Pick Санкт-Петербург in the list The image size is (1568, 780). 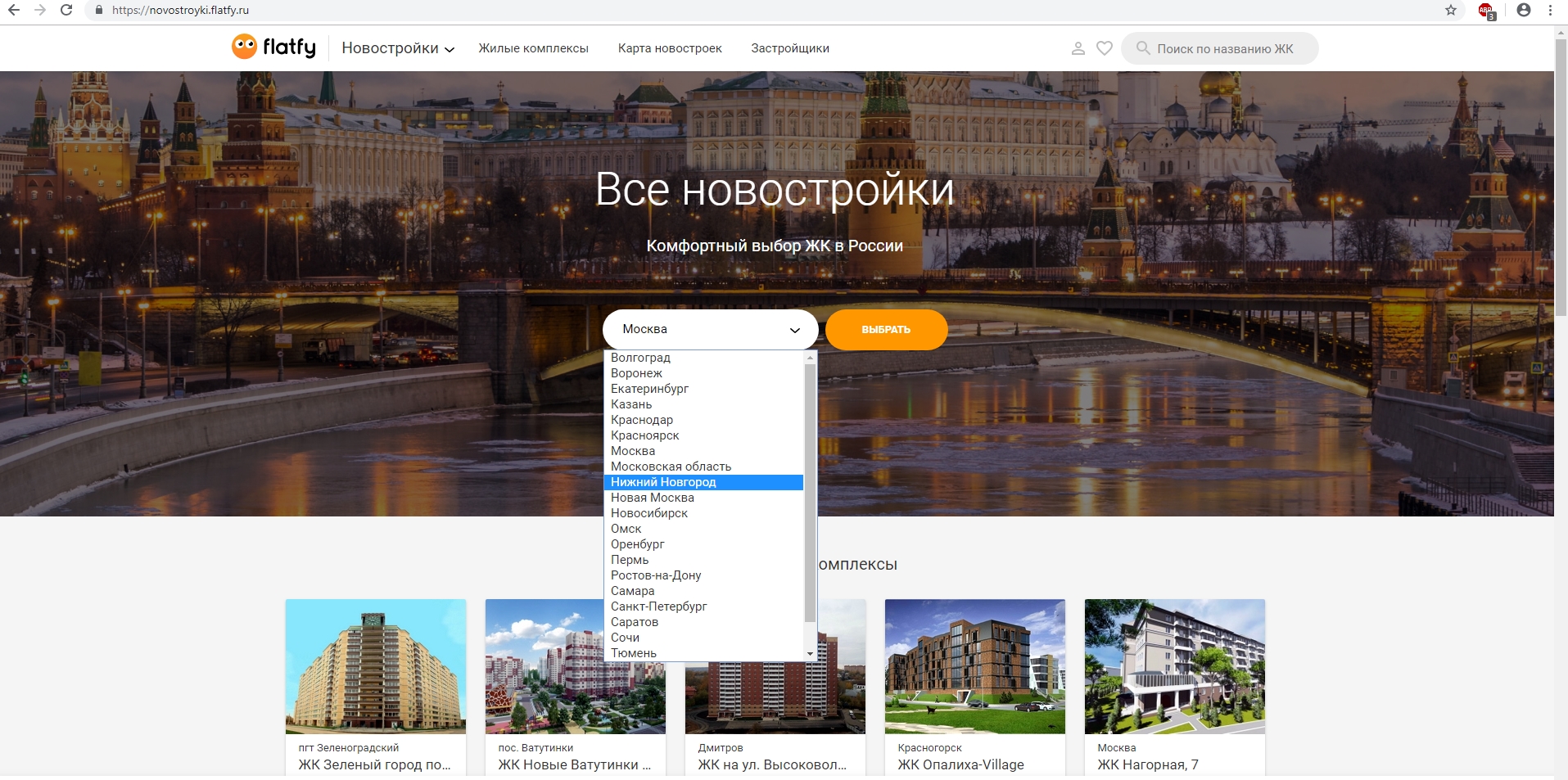click(704, 606)
